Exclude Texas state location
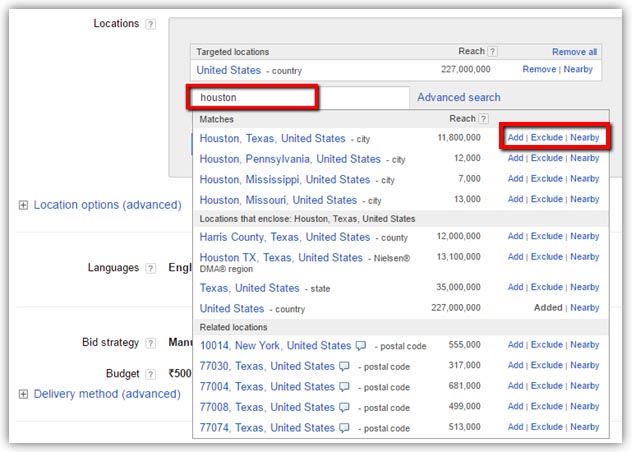The width and height of the screenshot is (632, 452). tap(547, 287)
